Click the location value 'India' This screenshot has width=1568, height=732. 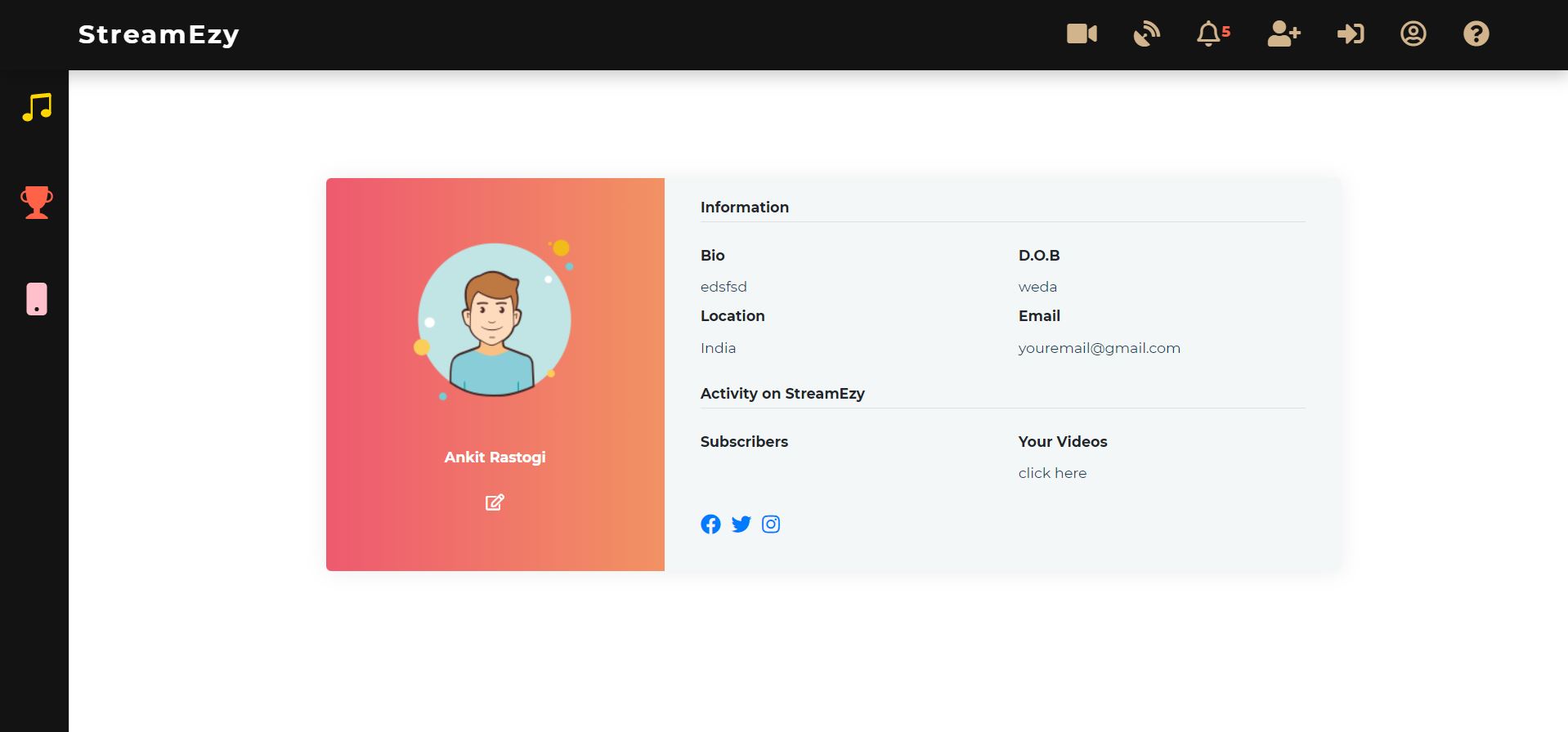(718, 348)
